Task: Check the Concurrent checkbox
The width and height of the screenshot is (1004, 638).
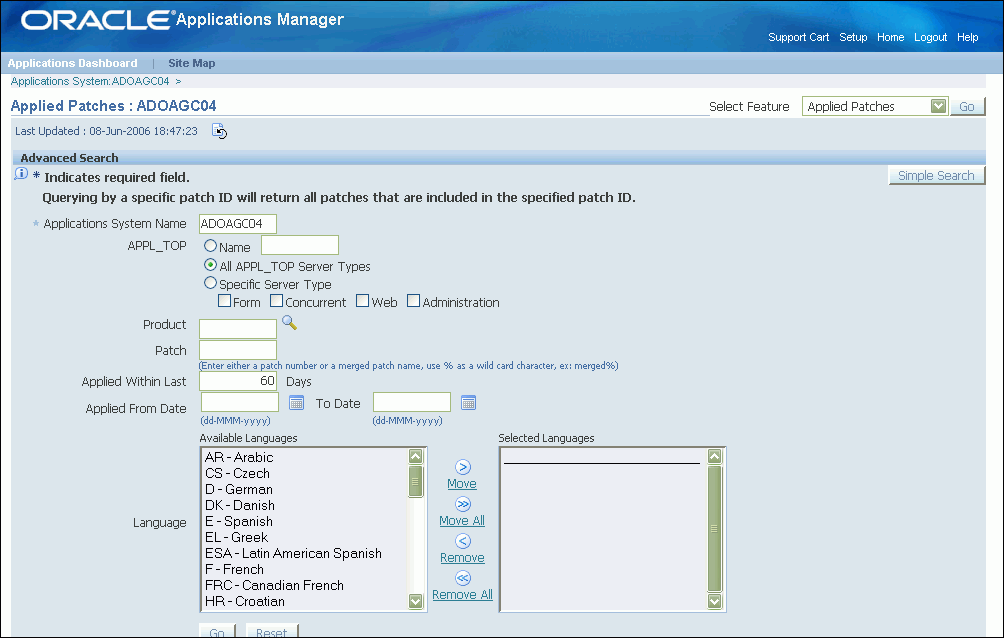Action: (x=277, y=301)
